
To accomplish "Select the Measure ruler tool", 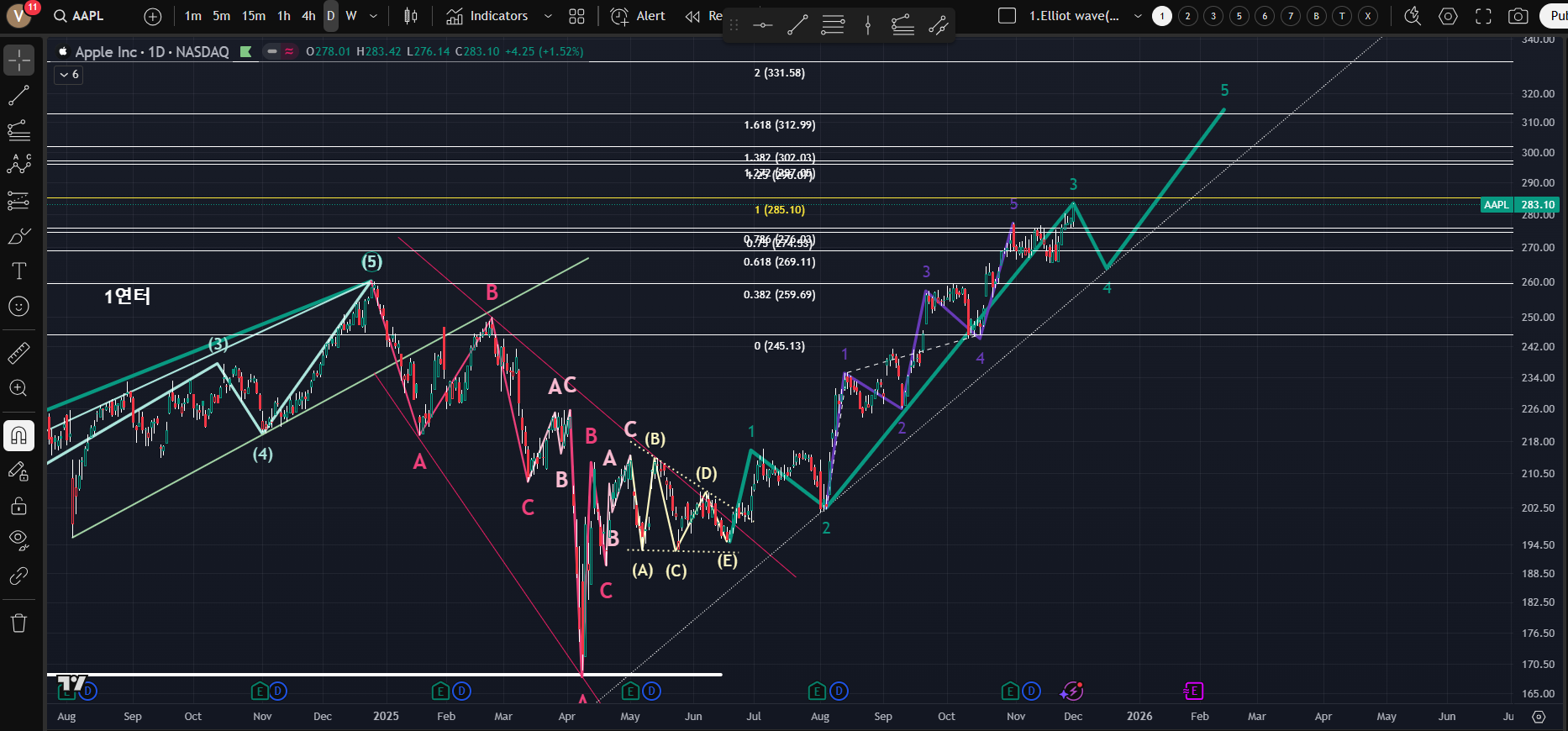I will pos(18,354).
